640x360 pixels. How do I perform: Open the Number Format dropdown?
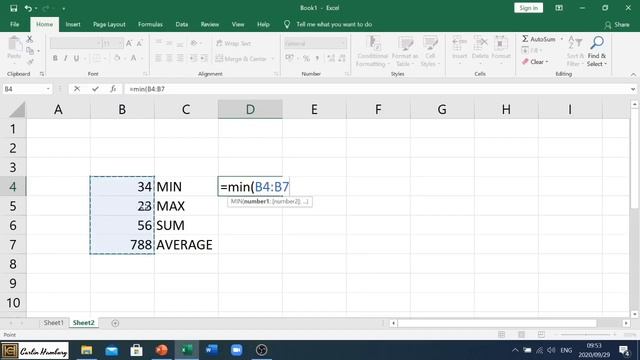[343, 43]
